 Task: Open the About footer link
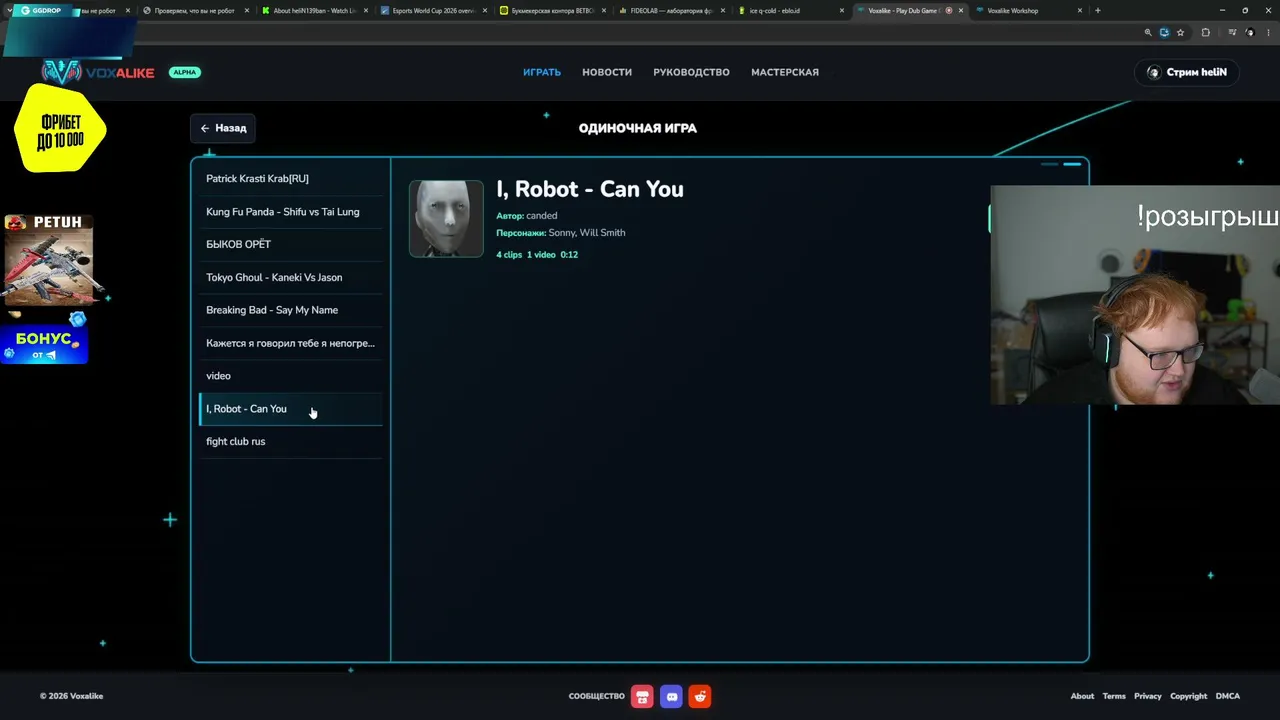point(1082,696)
